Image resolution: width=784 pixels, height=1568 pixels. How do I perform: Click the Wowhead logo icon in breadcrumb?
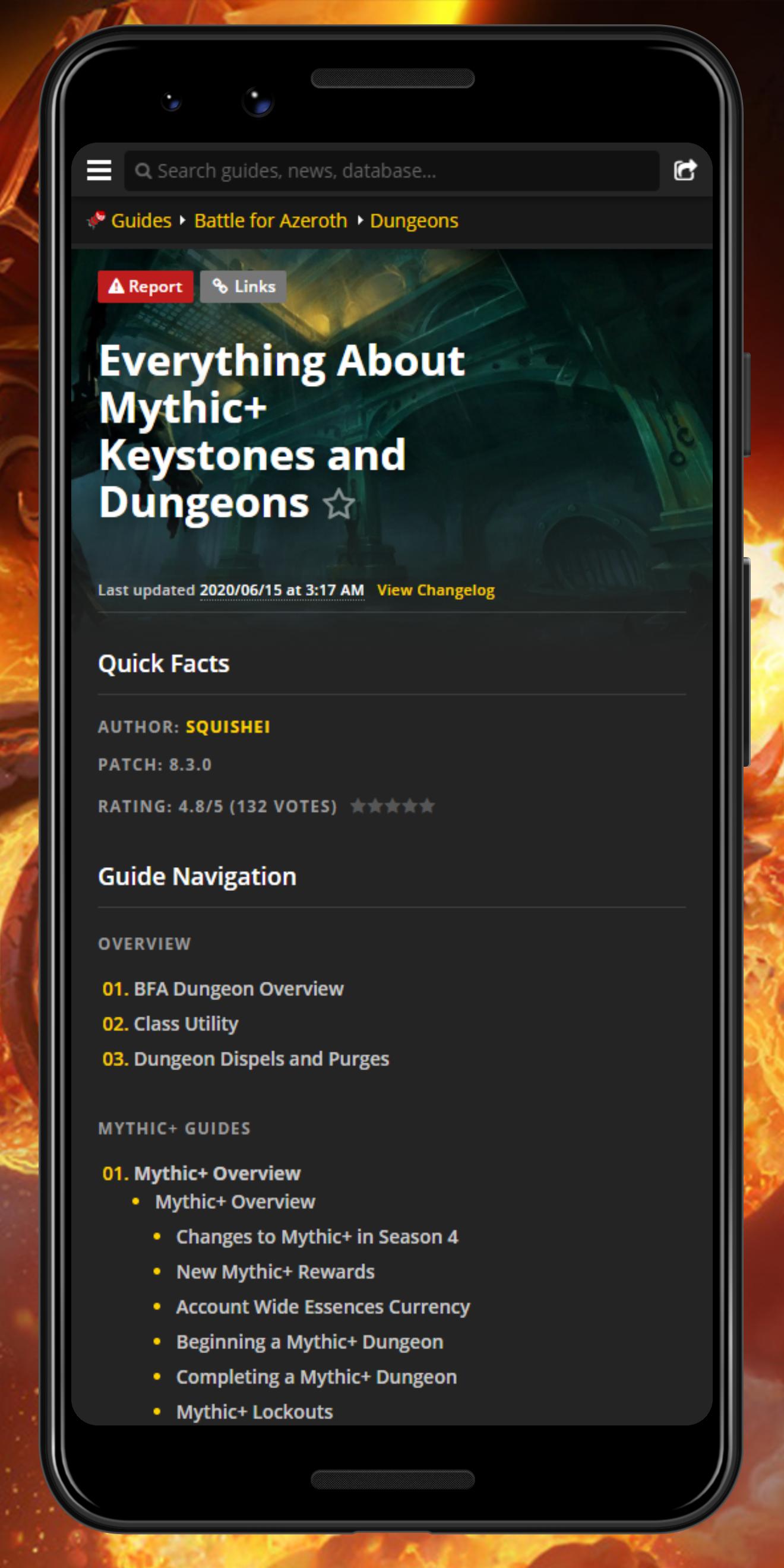click(96, 220)
